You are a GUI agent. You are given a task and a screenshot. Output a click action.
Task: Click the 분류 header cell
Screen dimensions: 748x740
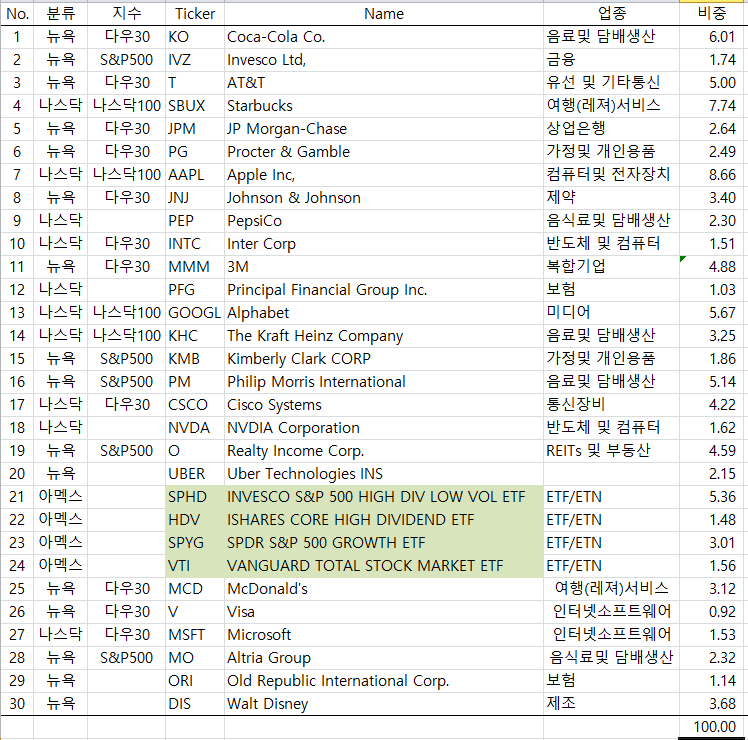[x=61, y=14]
